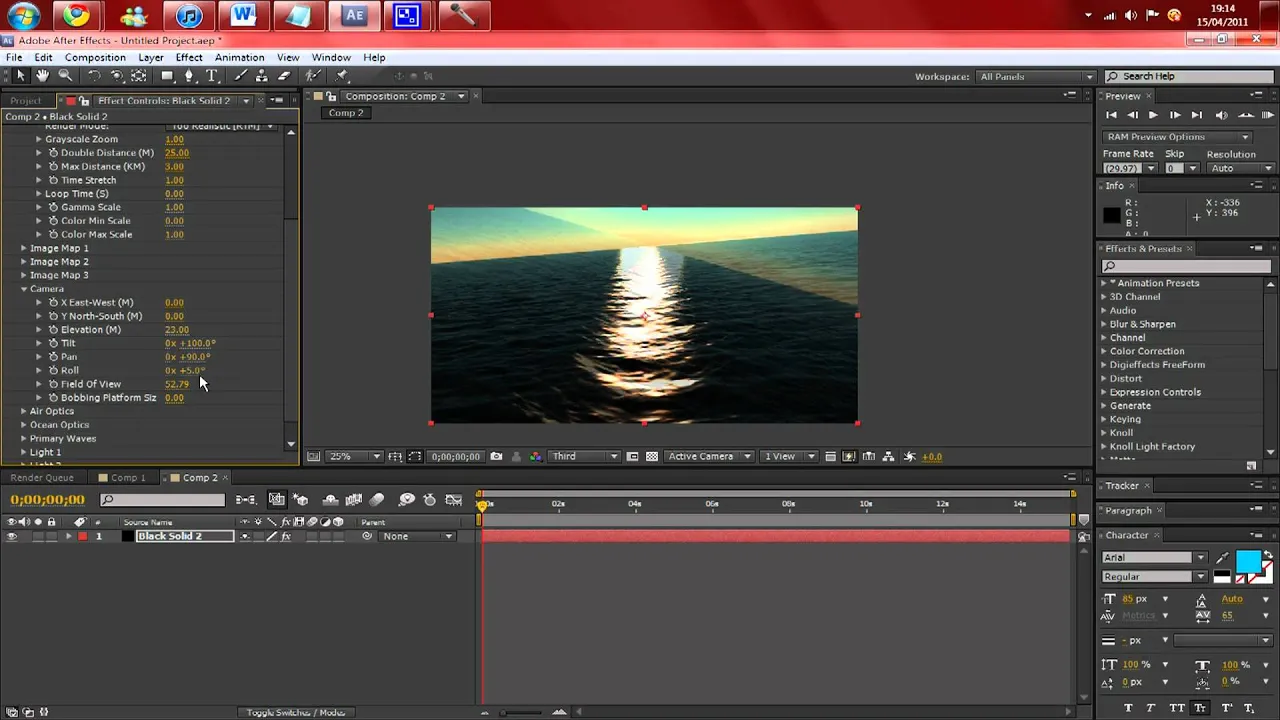The height and width of the screenshot is (720, 1280).
Task: Expand the Air Optics group
Action: (x=24, y=411)
